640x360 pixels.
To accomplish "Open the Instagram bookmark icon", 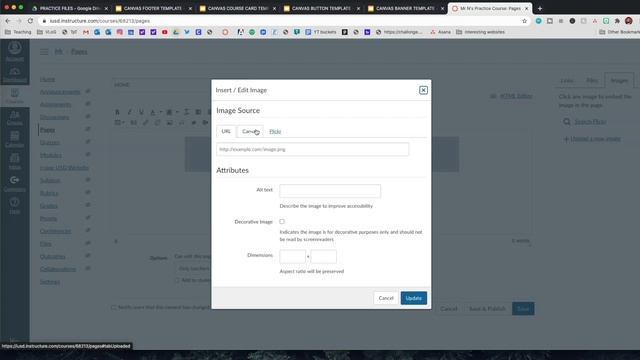I will 120,32.
